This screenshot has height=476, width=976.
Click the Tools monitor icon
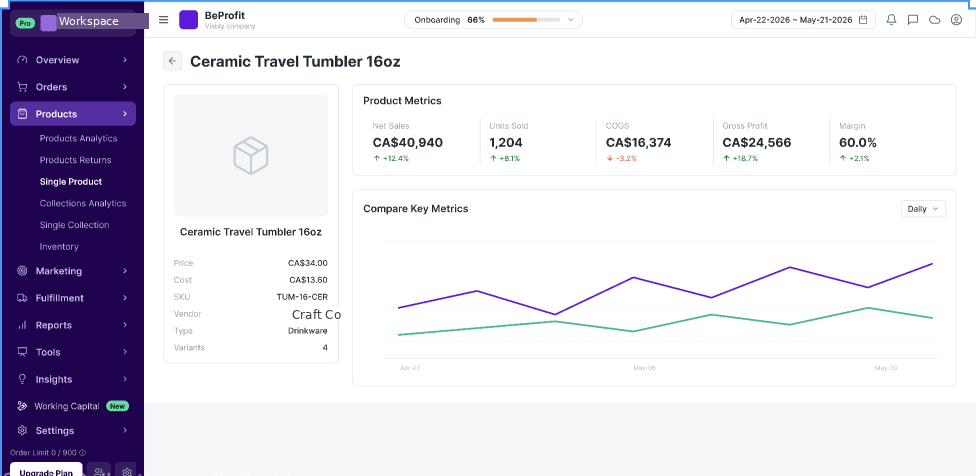23,352
